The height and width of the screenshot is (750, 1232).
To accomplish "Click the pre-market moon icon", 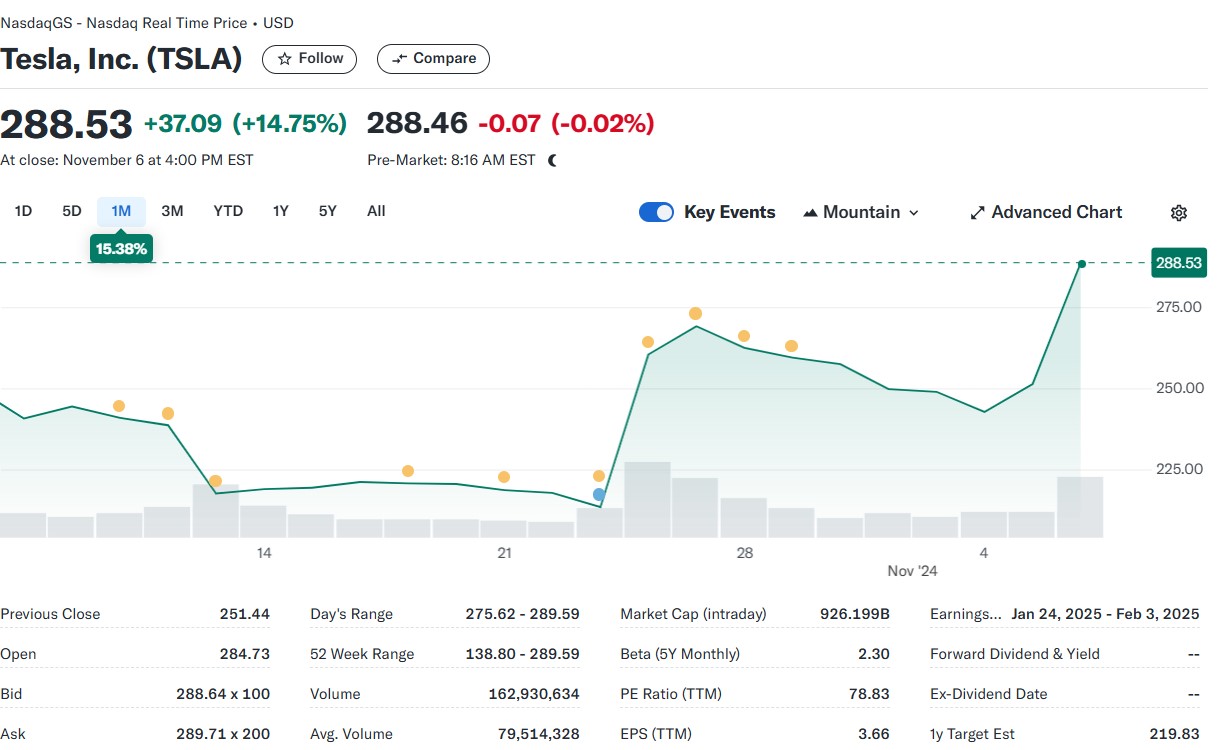I will (x=553, y=160).
